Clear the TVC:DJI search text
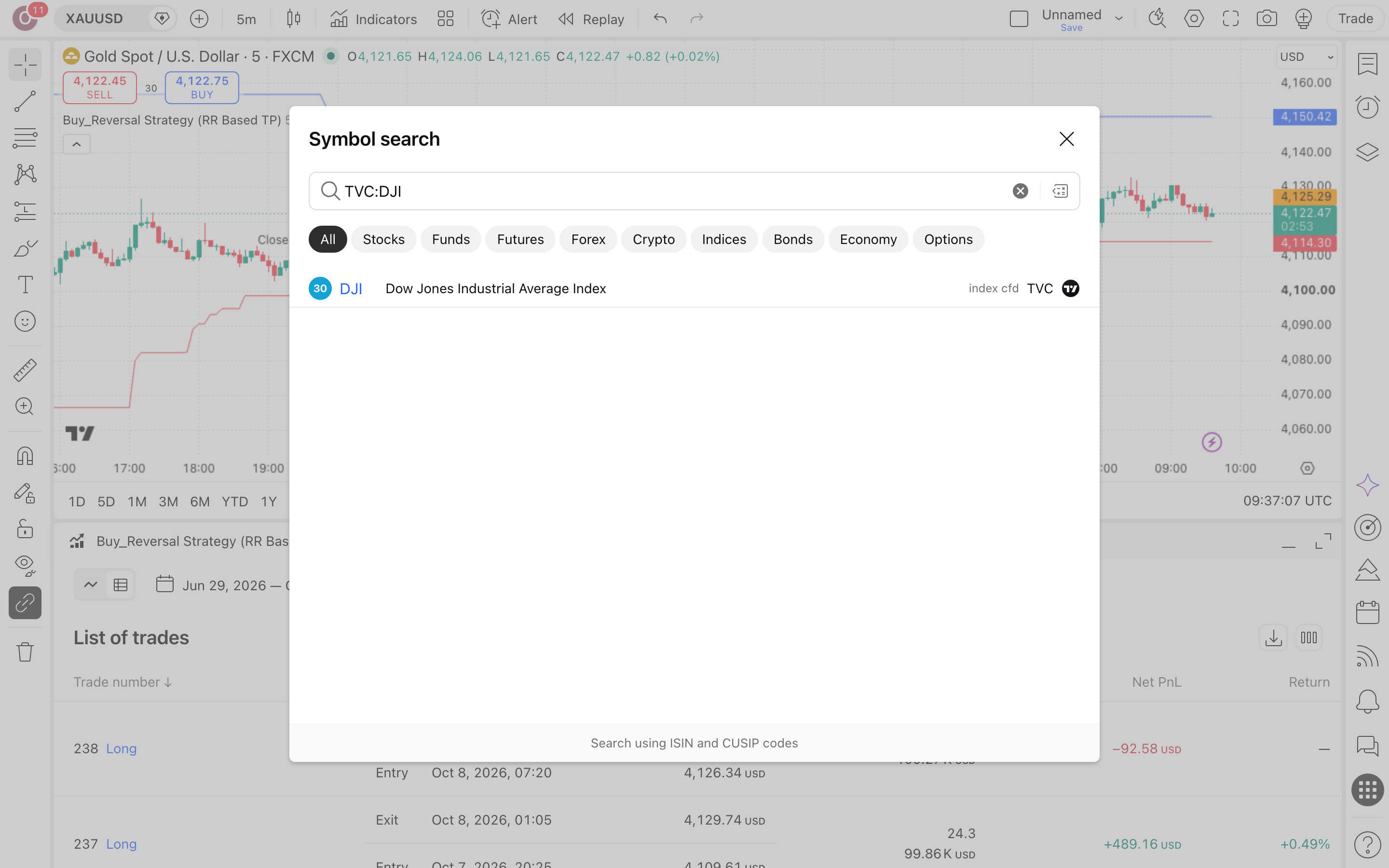This screenshot has width=1389, height=868. click(x=1020, y=191)
